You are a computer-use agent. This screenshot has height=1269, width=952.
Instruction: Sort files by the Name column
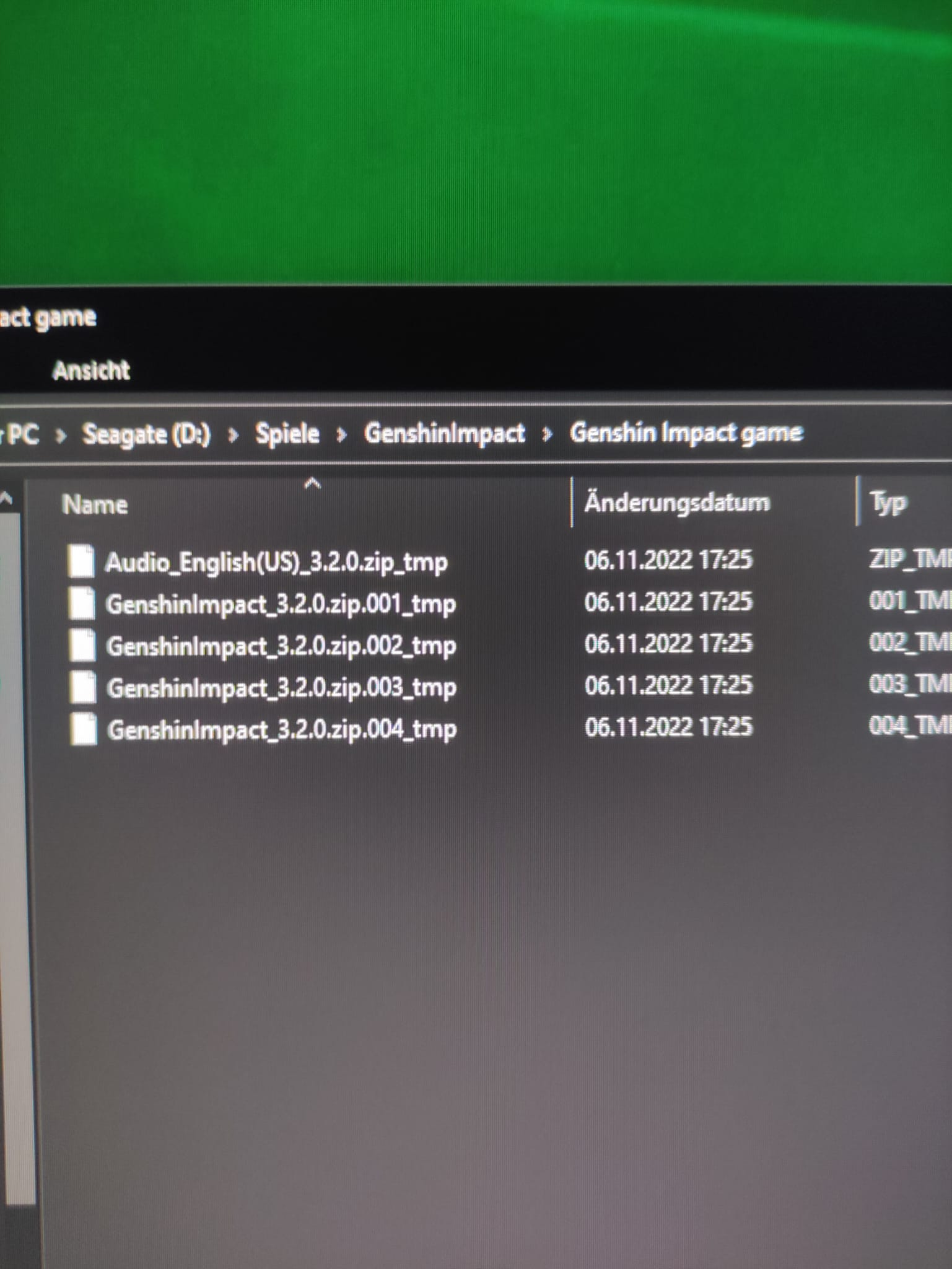click(x=95, y=505)
